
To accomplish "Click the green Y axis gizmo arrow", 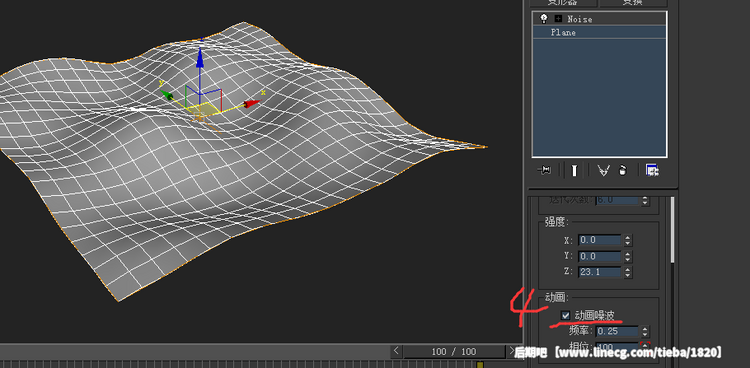I will pos(166,95).
